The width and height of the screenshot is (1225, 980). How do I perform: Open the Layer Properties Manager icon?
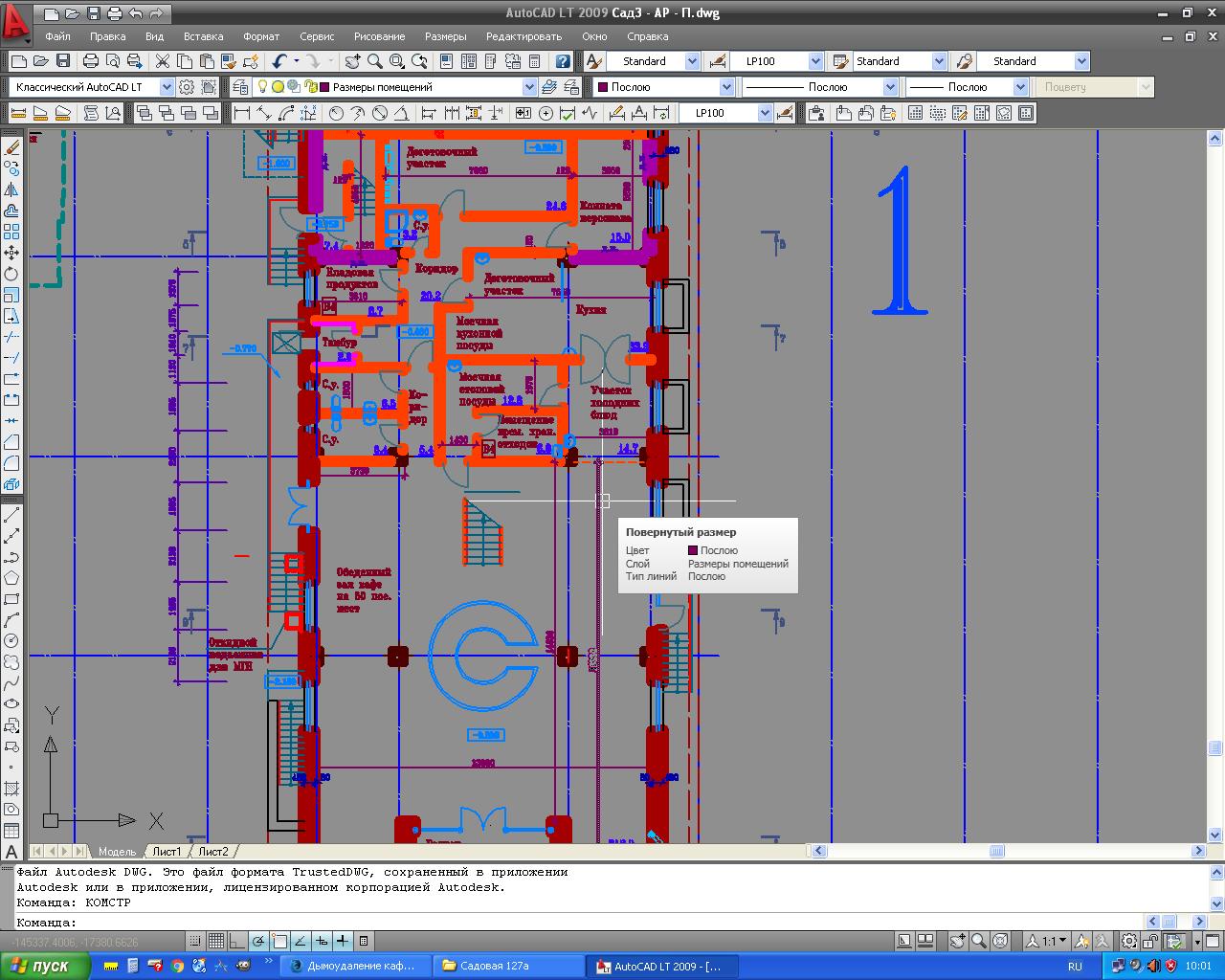pos(241,87)
